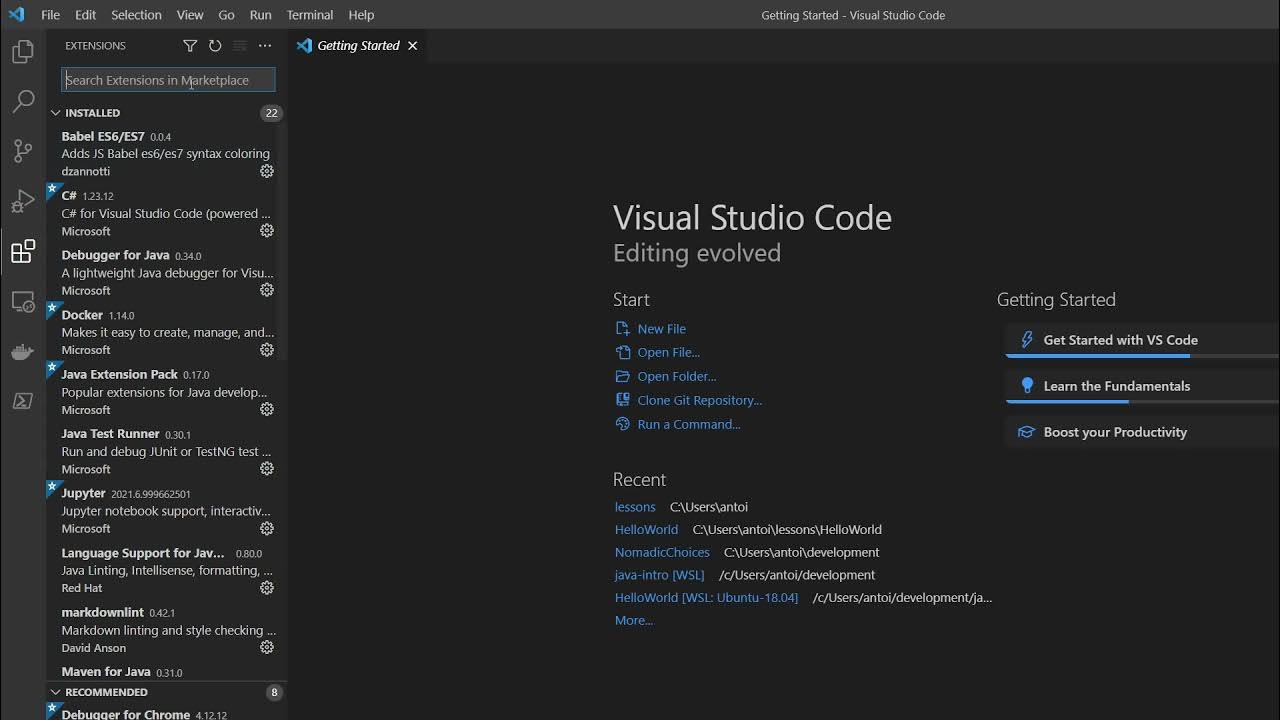Viewport: 1280px width, 720px height.
Task: Click the Filter Extensions funnel icon
Action: (190, 46)
